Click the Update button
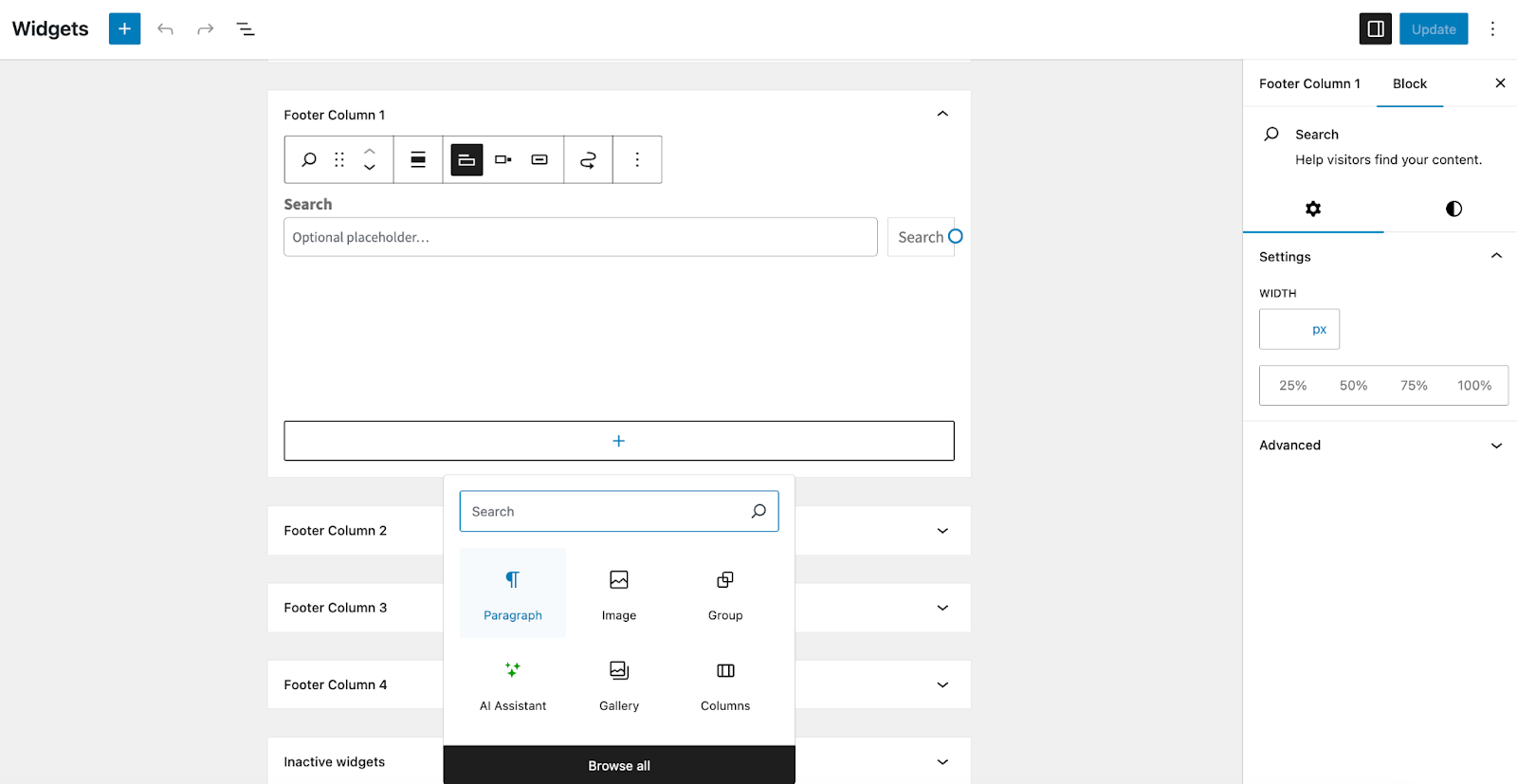Screen dimensions: 1517x784 [1434, 28]
